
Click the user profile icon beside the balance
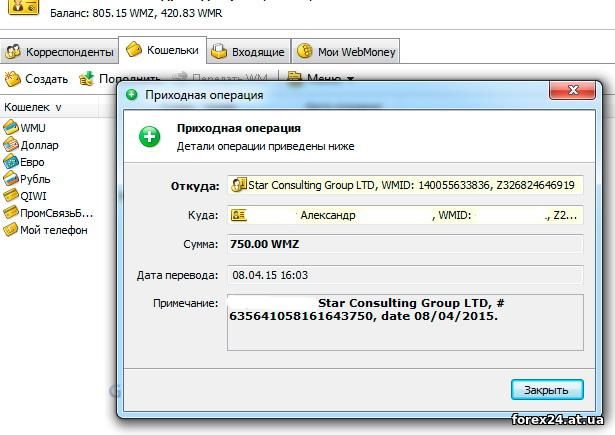pos(24,7)
